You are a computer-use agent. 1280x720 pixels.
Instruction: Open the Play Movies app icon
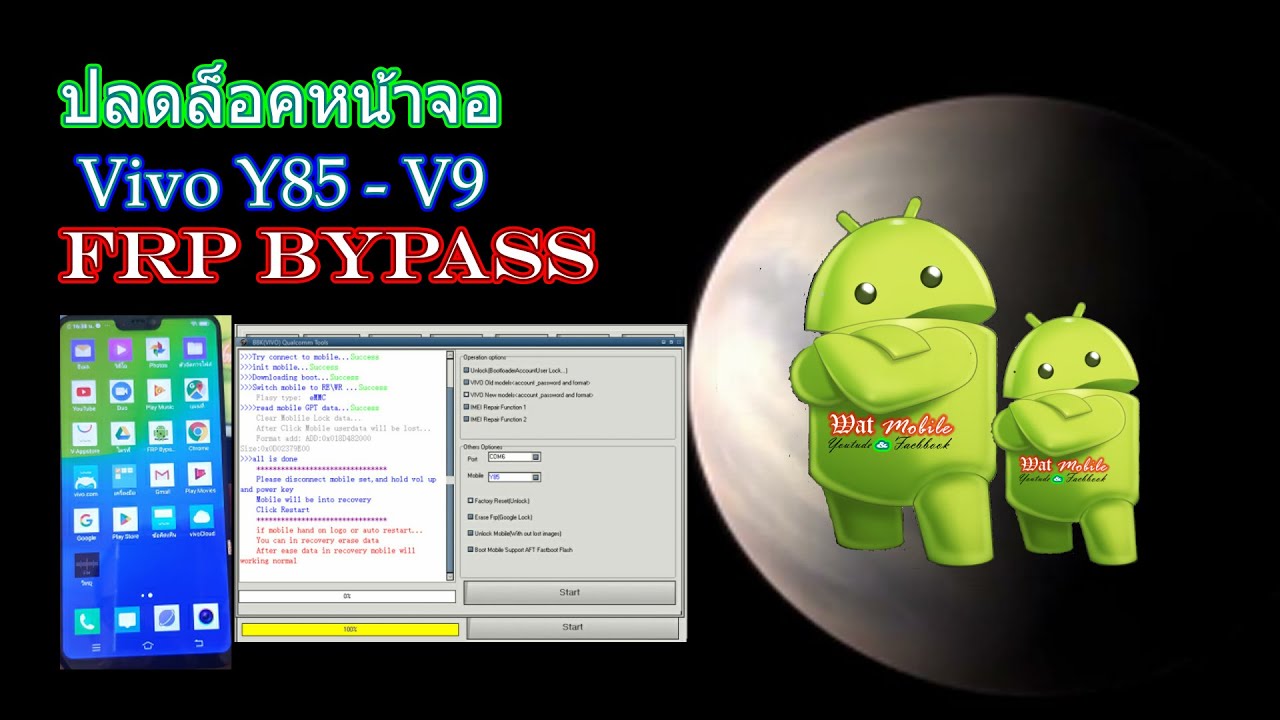[x=200, y=475]
